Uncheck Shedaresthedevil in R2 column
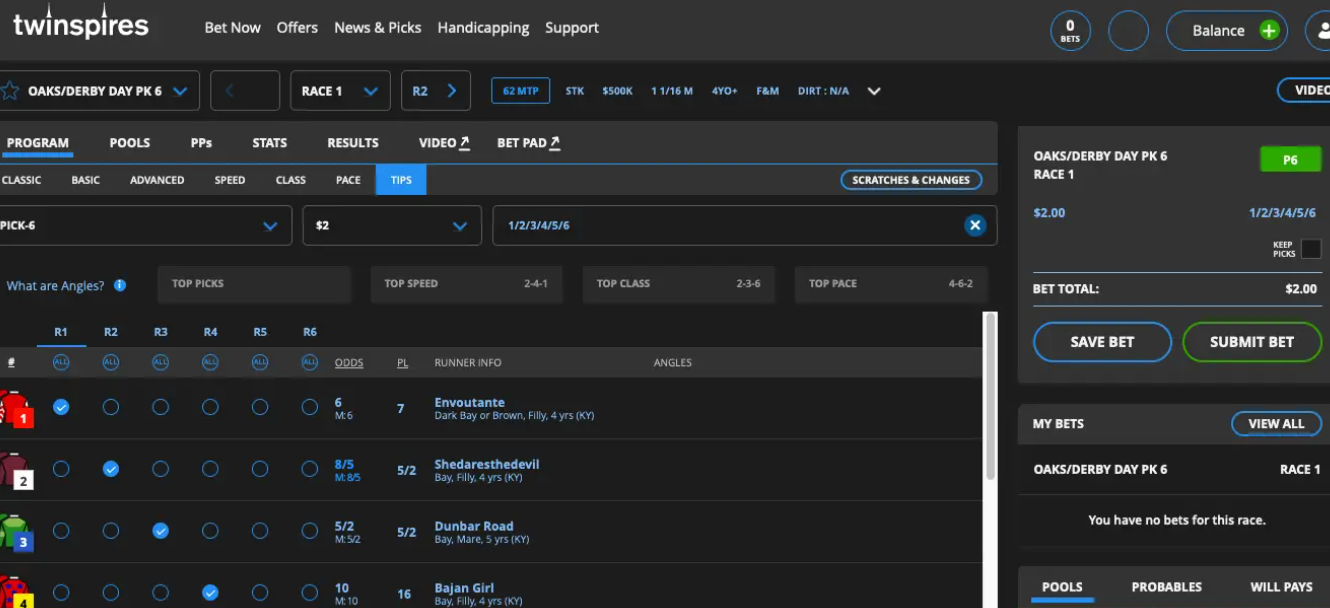Viewport: 1330px width, 608px height. (x=111, y=469)
